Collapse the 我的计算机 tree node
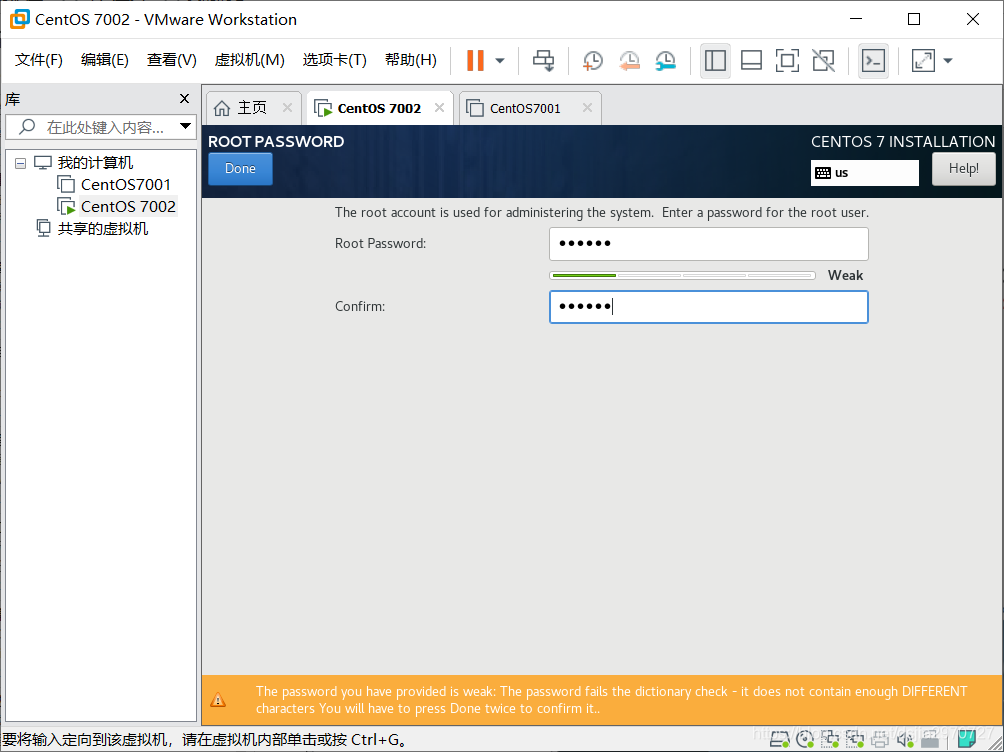 20,163
